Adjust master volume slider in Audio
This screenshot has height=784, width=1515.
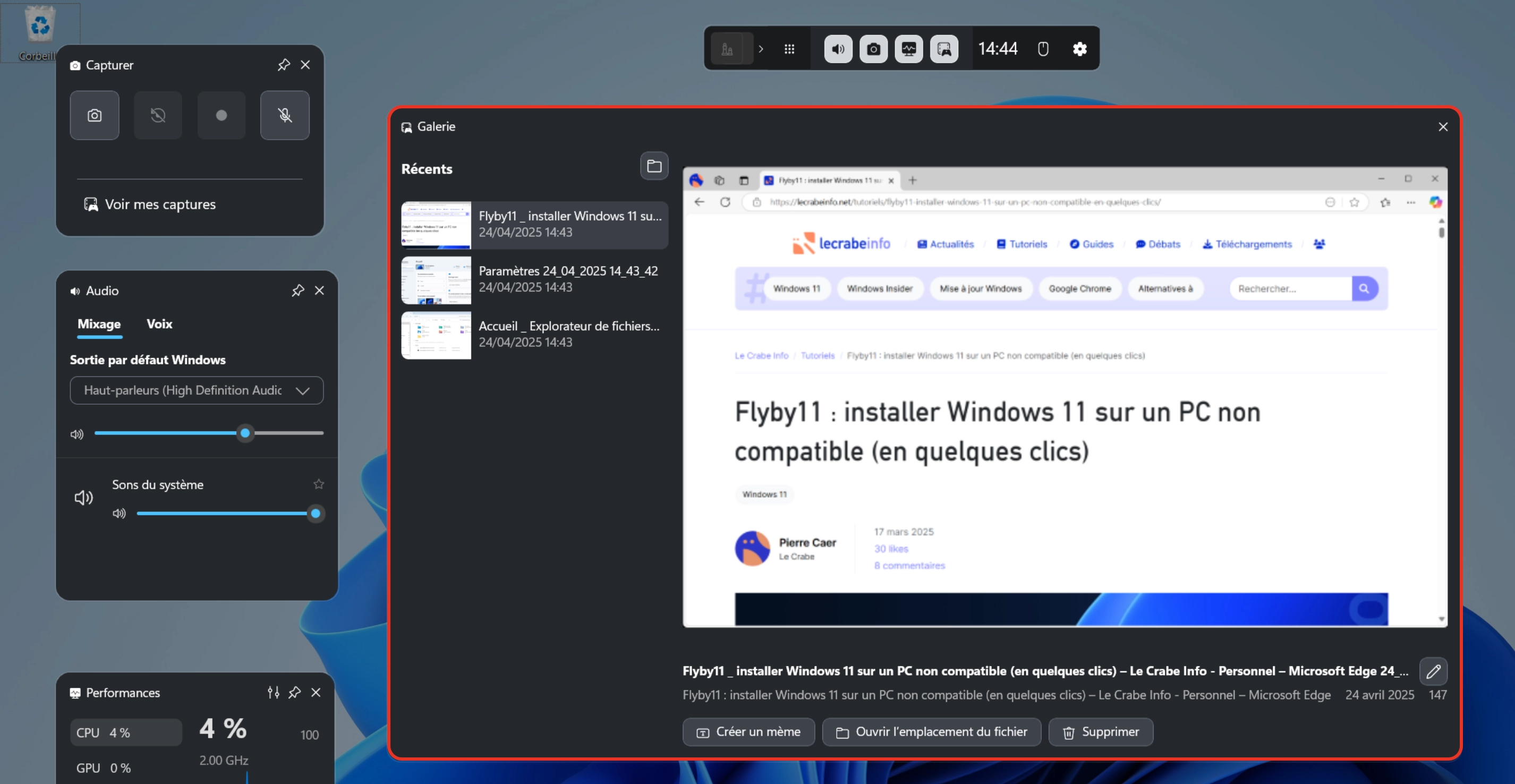tap(209, 433)
